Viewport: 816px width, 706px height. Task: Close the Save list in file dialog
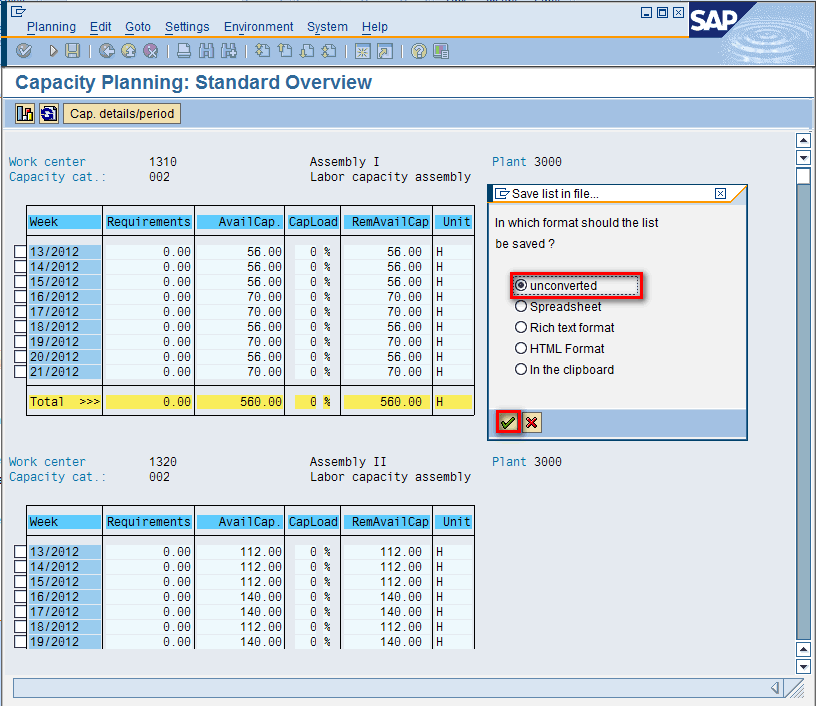[721, 194]
